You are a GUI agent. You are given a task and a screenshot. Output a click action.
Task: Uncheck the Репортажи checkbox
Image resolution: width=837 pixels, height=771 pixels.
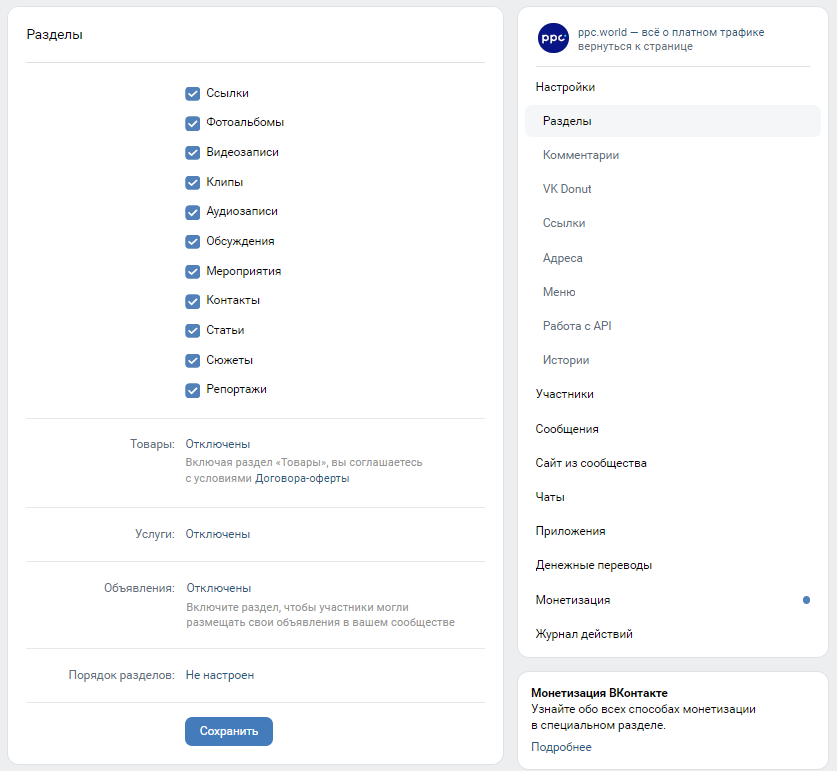(193, 390)
